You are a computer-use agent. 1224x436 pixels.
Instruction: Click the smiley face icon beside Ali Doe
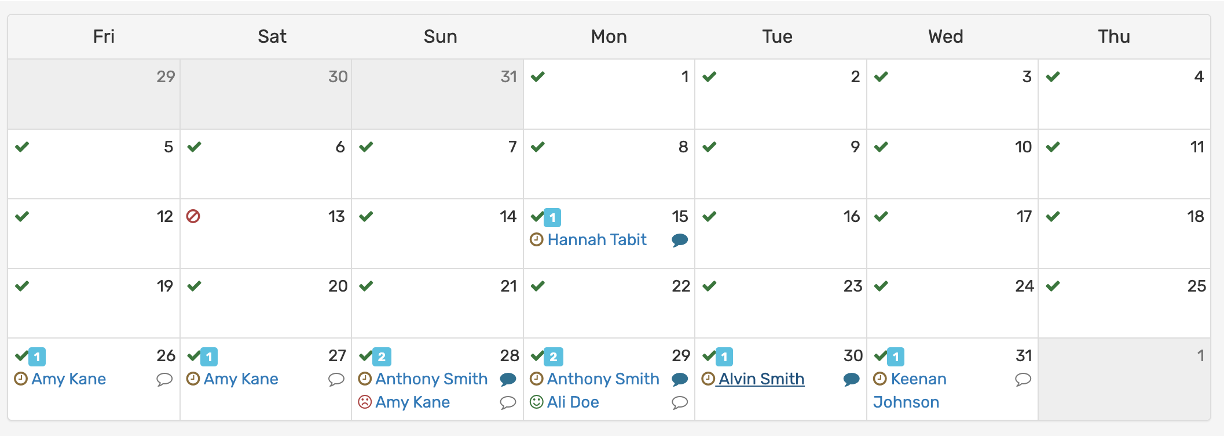536,402
